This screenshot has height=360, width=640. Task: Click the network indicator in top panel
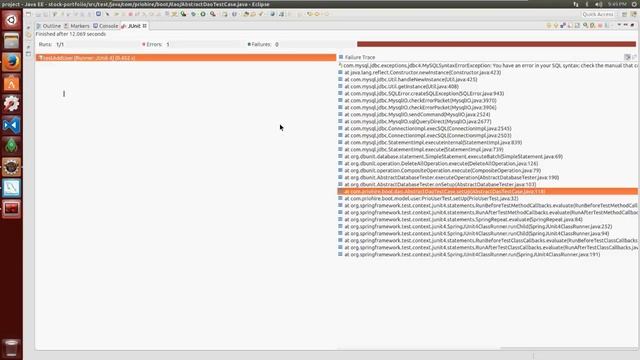pyautogui.click(x=576, y=4)
